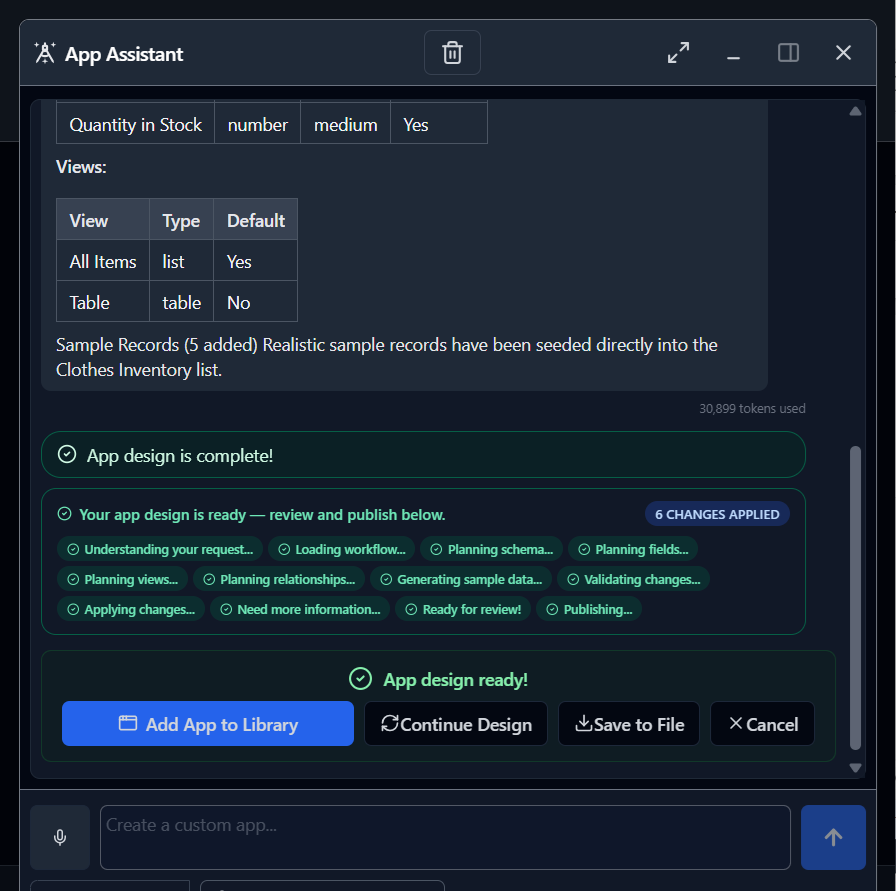Click the Sample Records (5 added) paragraph
Screen dimensions: 896x891
[x=387, y=357]
